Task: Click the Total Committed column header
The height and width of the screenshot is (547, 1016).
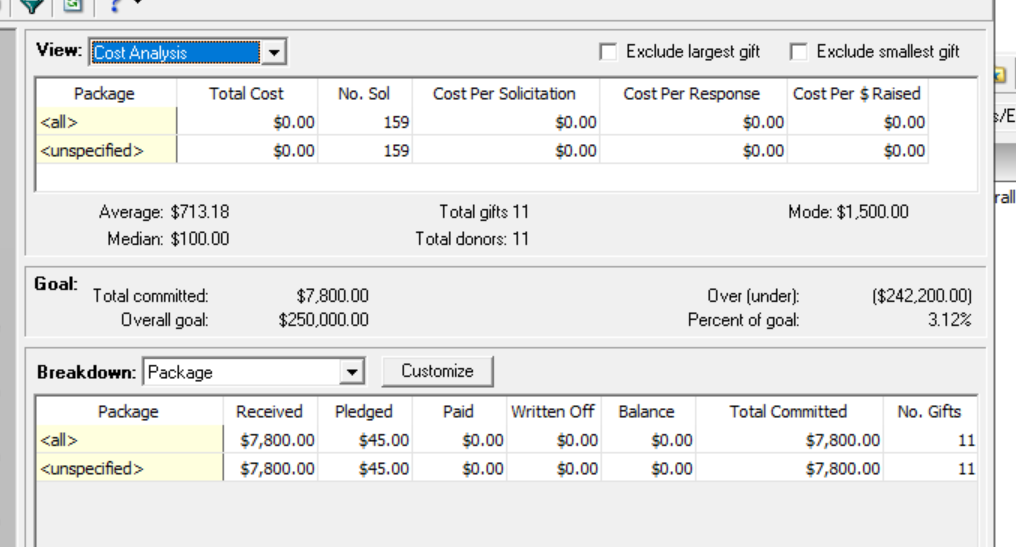Action: pyautogui.click(x=789, y=412)
